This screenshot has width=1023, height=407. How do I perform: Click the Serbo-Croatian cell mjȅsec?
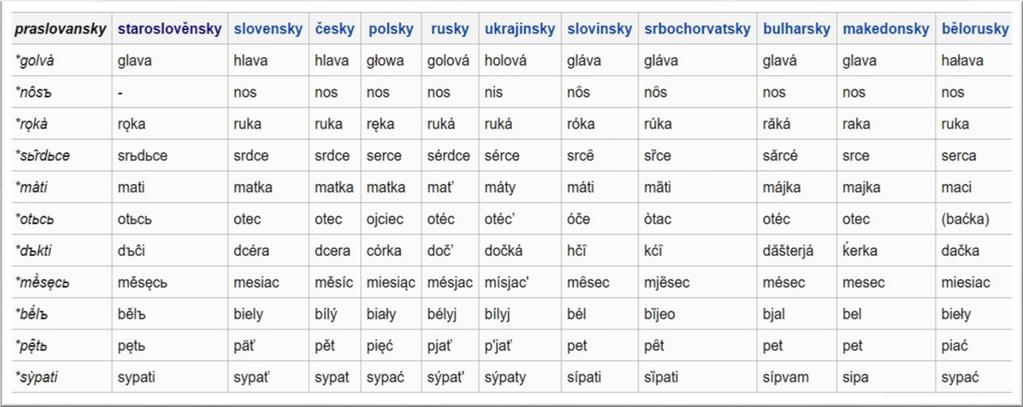667,282
